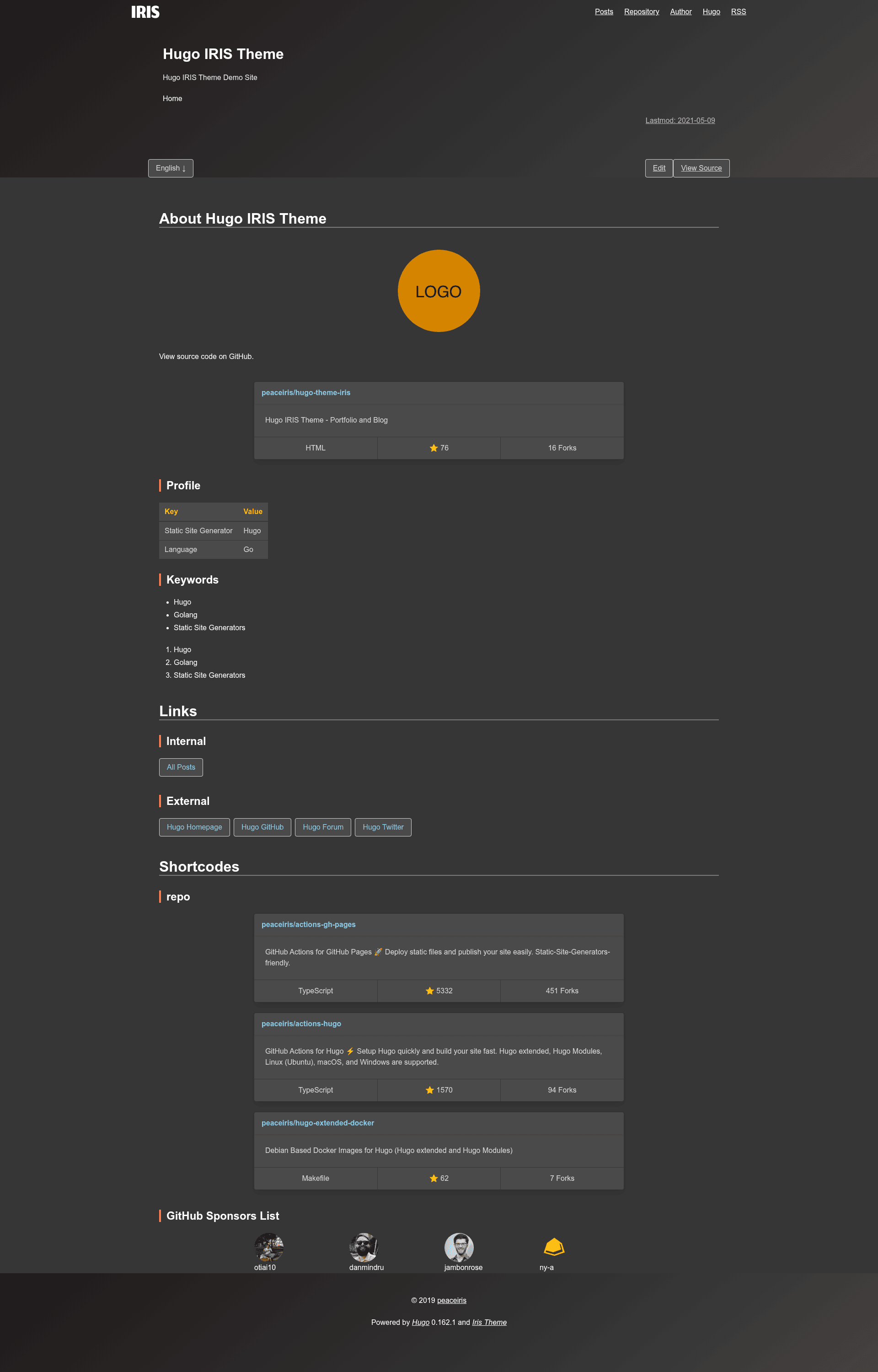Click the Hugo link in footer
Image resolution: width=878 pixels, height=1372 pixels.
420,1323
